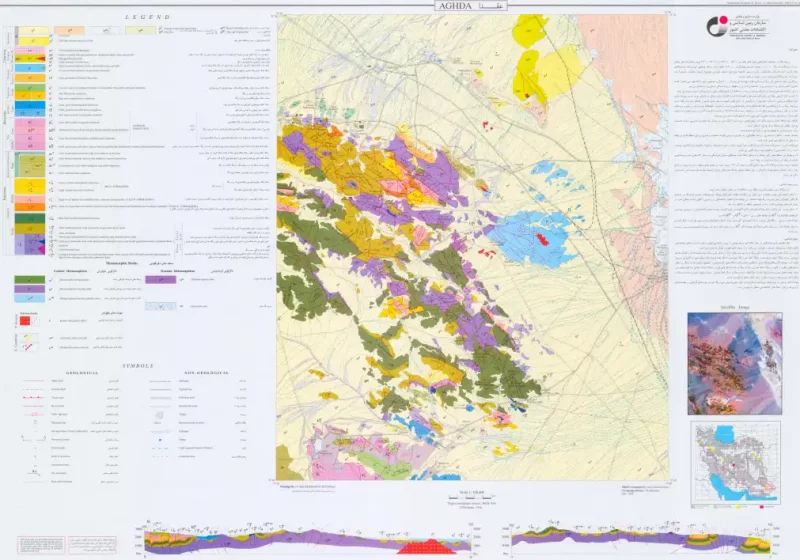
Task: Select the purple dynamic metamorphism swatch
Action: pyautogui.click(x=161, y=279)
